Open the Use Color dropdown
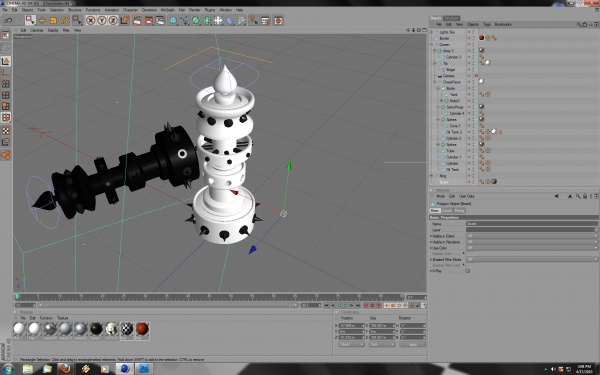 pos(532,248)
